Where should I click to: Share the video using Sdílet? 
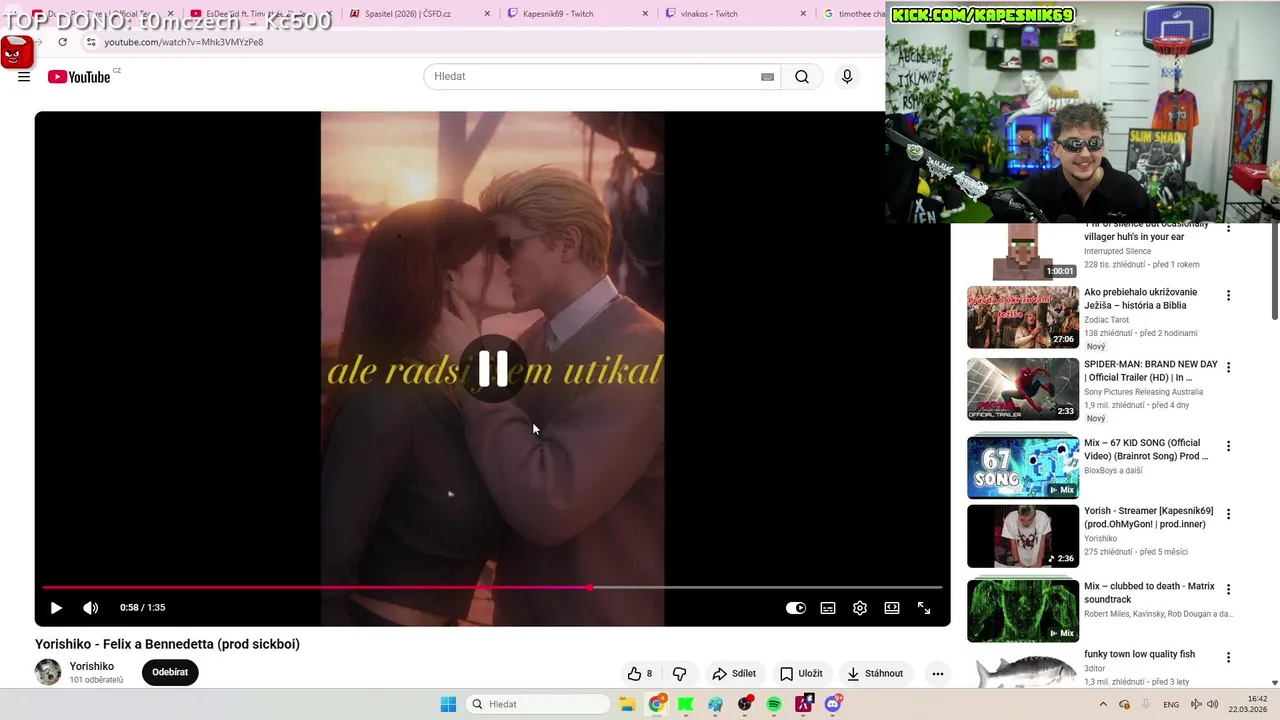(734, 674)
